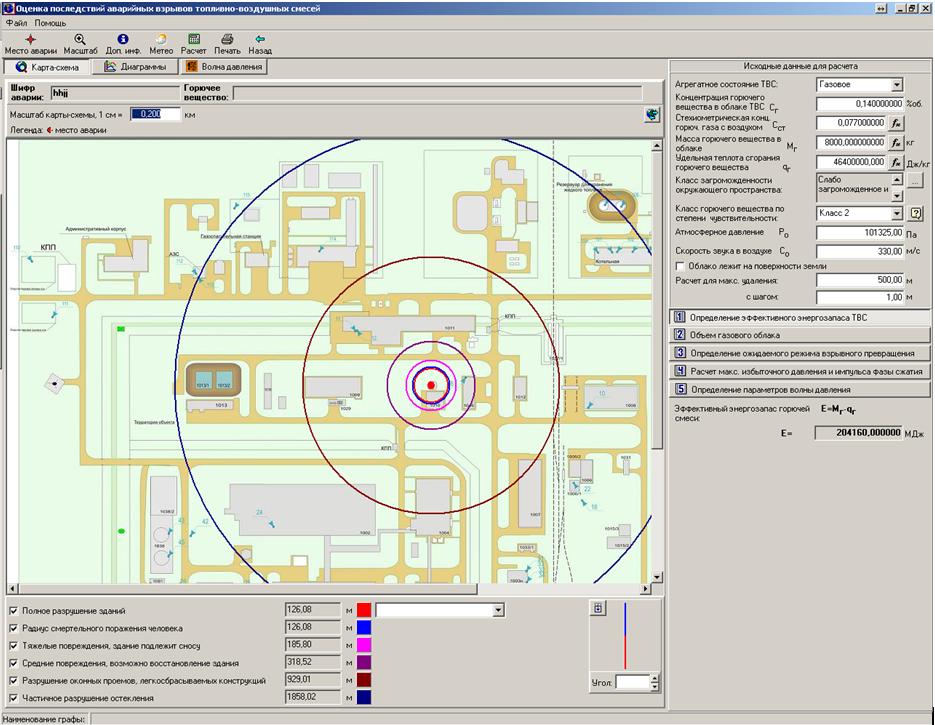
Task: Click the magenta color swatch
Action: tap(365, 645)
